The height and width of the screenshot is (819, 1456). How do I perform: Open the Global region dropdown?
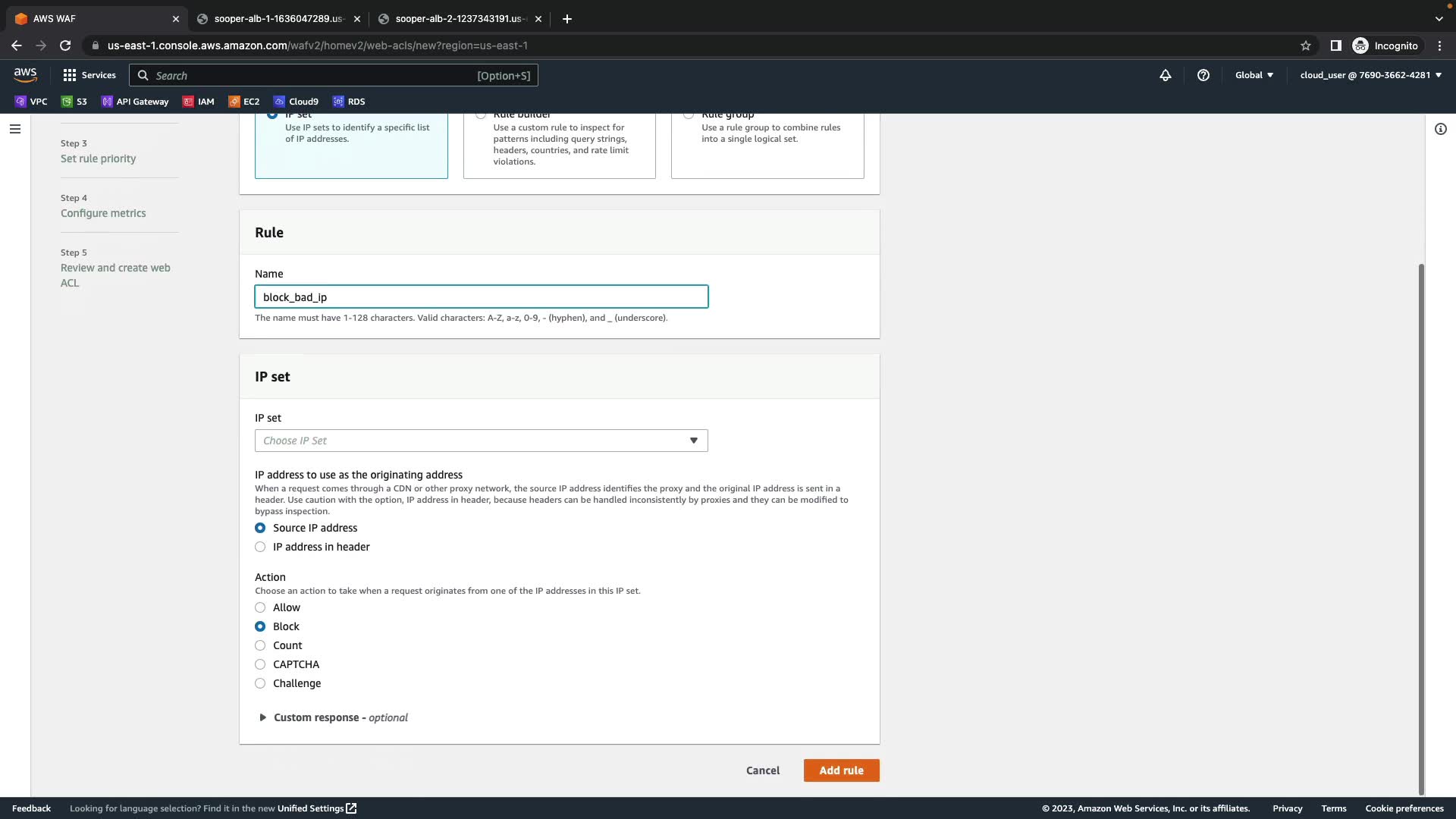coord(1254,75)
